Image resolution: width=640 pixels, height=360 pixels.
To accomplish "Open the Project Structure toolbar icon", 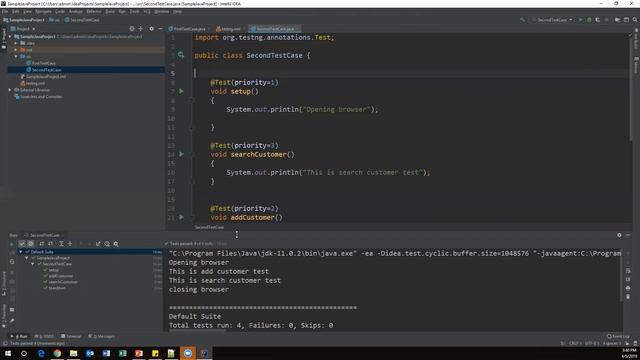I will [617, 20].
